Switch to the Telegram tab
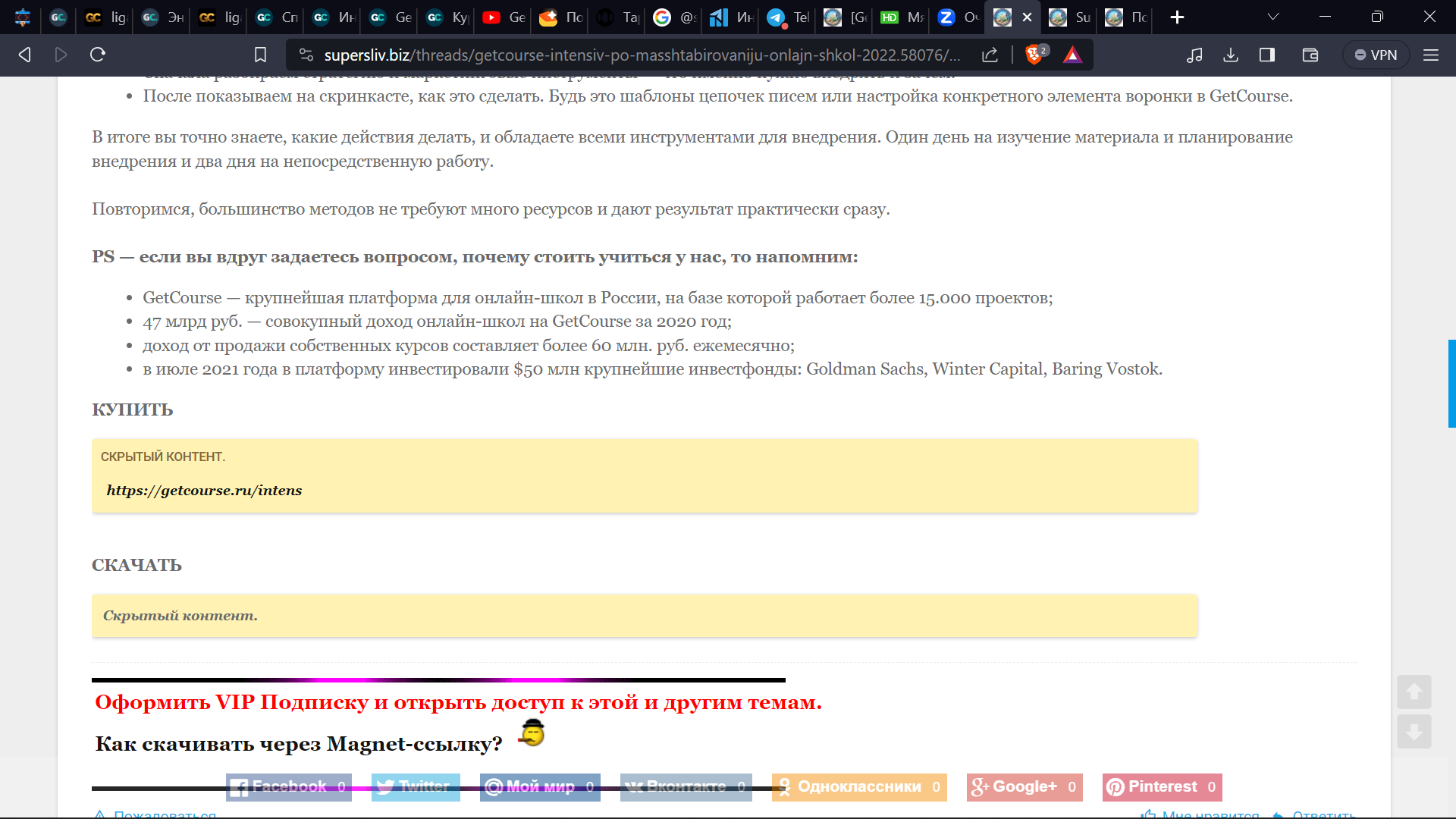This screenshot has width=1456, height=819. (788, 17)
